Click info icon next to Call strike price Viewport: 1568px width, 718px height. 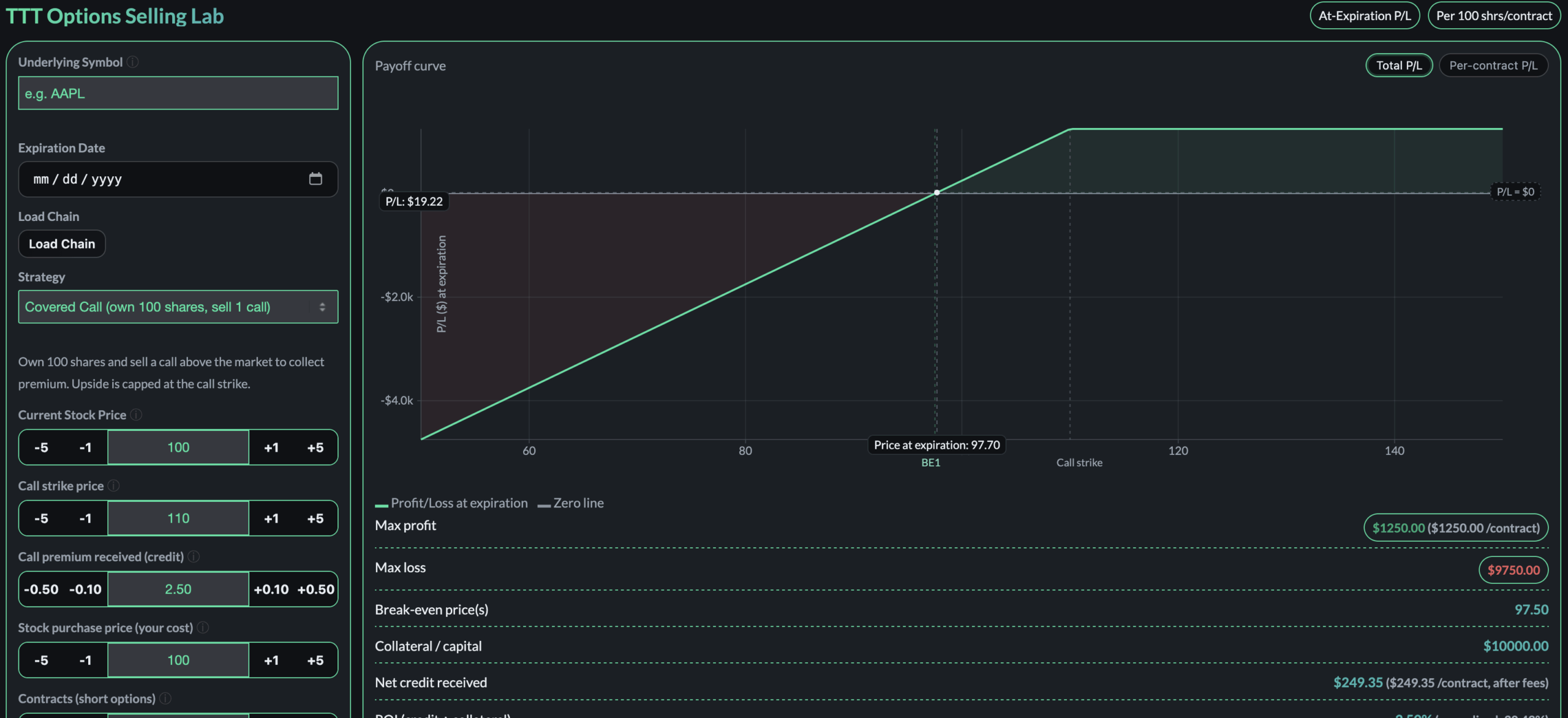pyautogui.click(x=114, y=486)
